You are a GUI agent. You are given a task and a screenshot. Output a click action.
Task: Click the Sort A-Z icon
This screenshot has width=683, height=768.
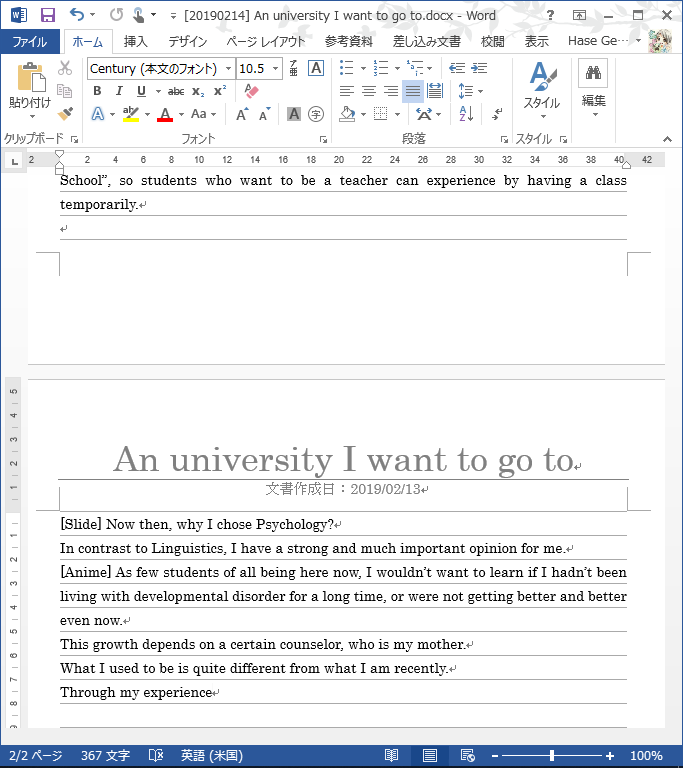[x=466, y=114]
